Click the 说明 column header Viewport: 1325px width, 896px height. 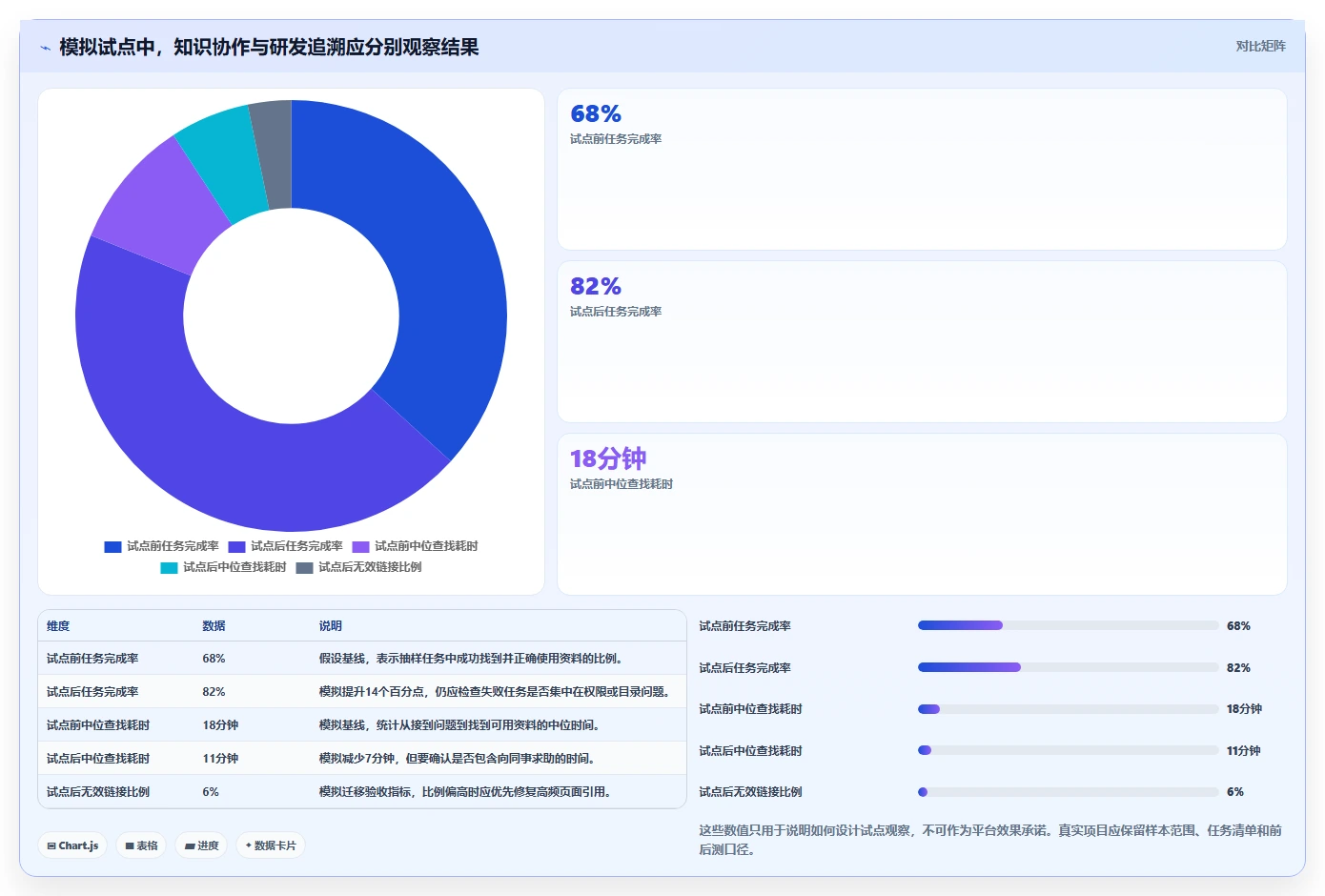tap(330, 626)
